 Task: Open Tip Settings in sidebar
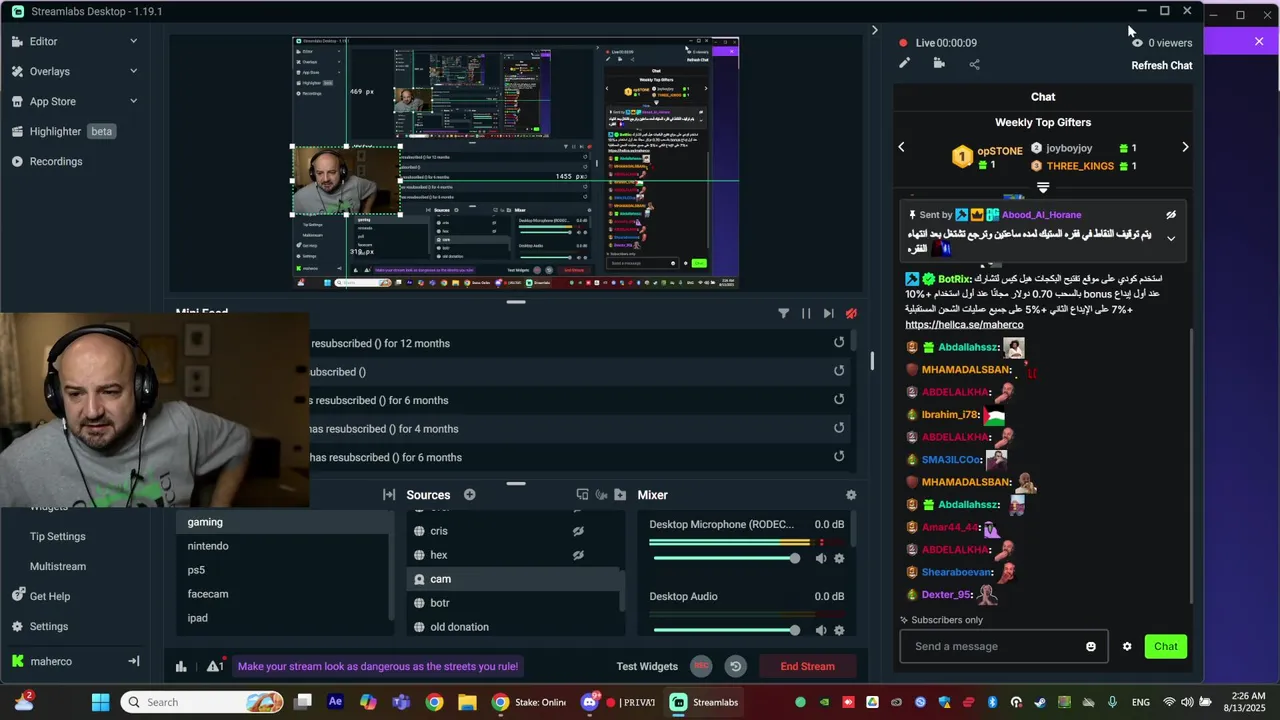tap(57, 536)
